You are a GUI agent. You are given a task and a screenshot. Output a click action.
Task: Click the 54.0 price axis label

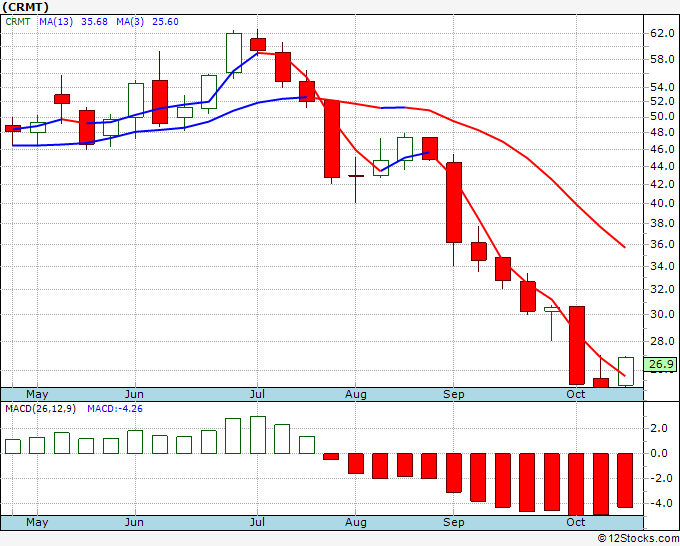tap(662, 88)
